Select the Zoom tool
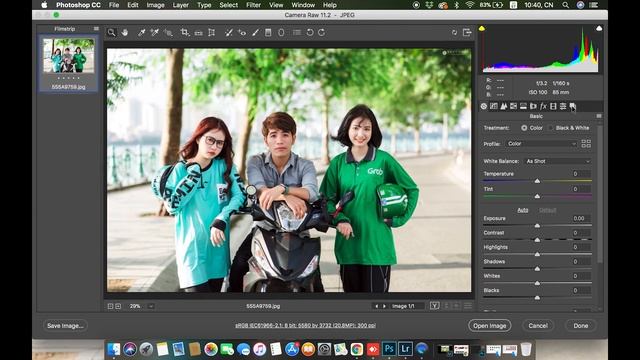The height and width of the screenshot is (360, 640). [111, 32]
